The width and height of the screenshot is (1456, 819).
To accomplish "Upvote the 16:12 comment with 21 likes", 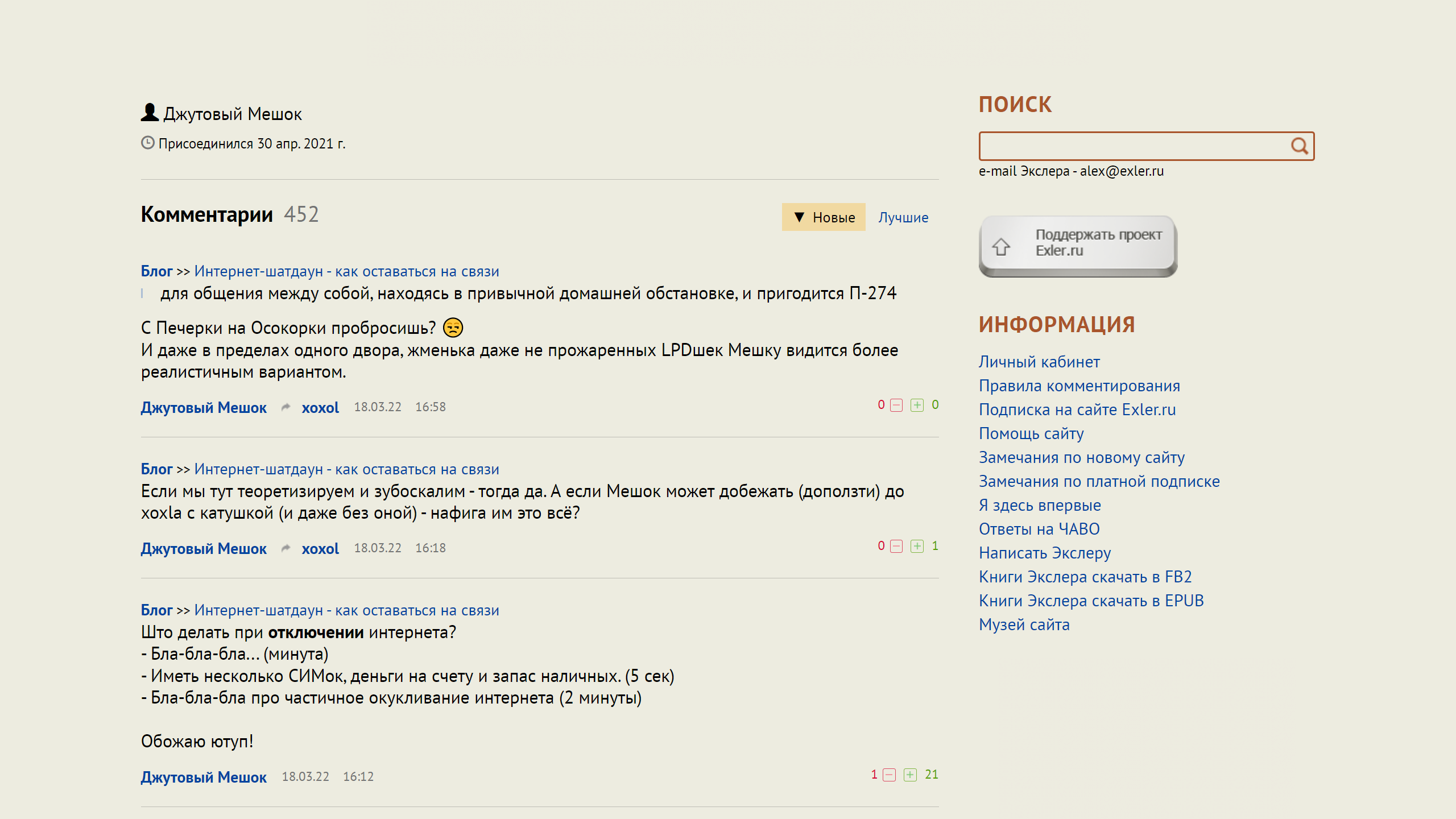I will pos(910,775).
